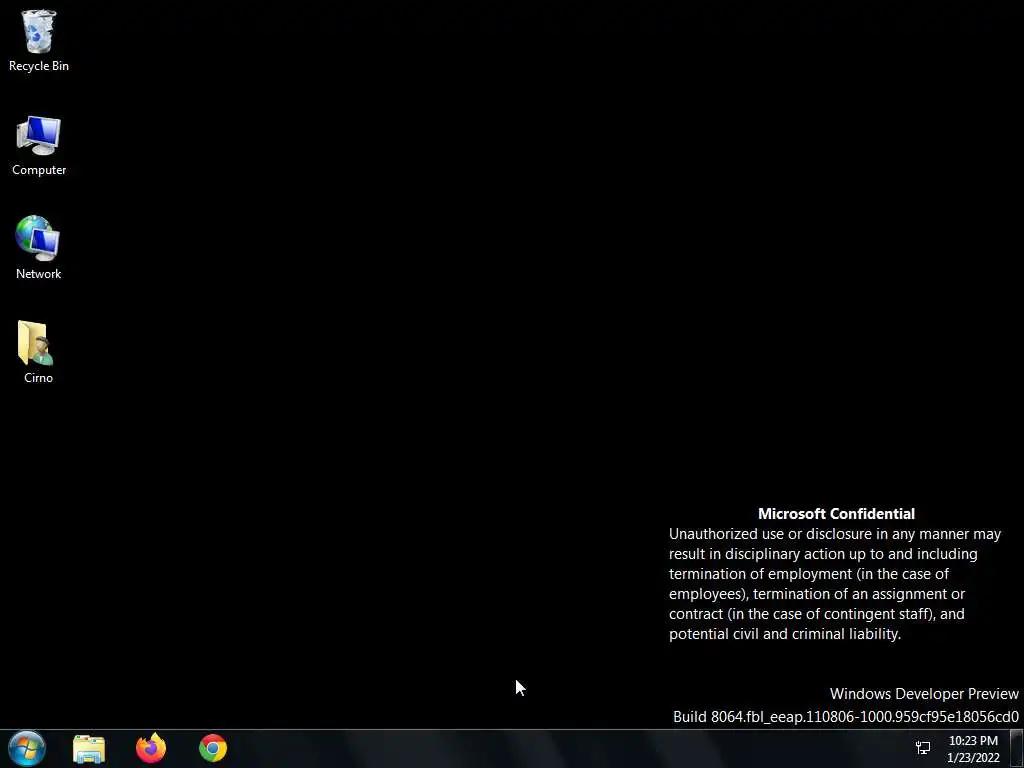Open the clock showing 10:23 PM
Screen dimensions: 1024x768
pyautogui.click(x=973, y=749)
